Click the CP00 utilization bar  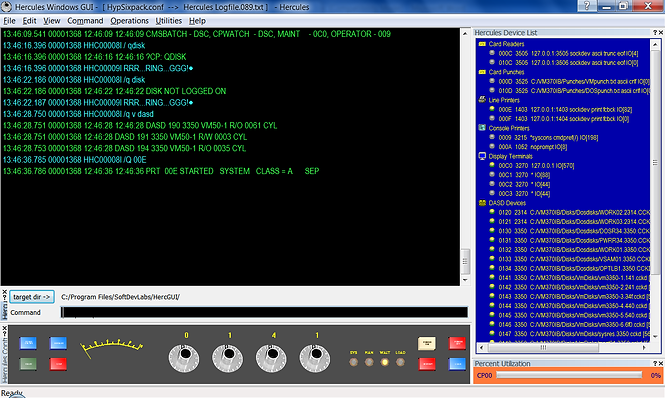(569, 375)
